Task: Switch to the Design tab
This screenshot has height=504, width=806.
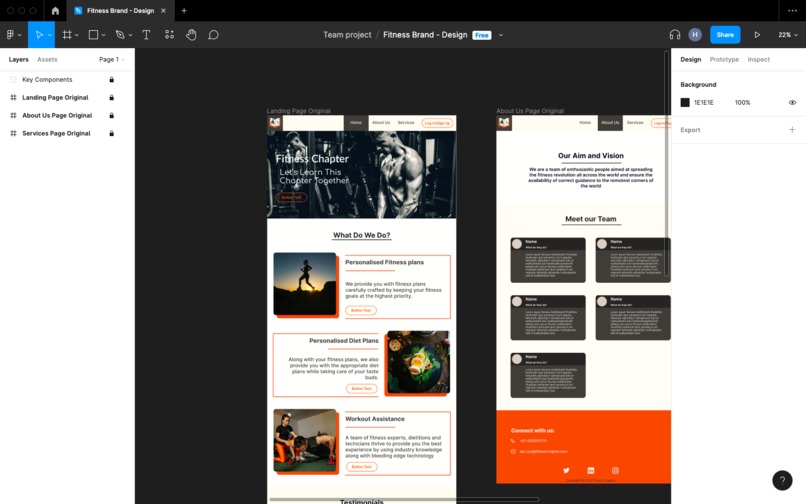Action: tap(690, 60)
